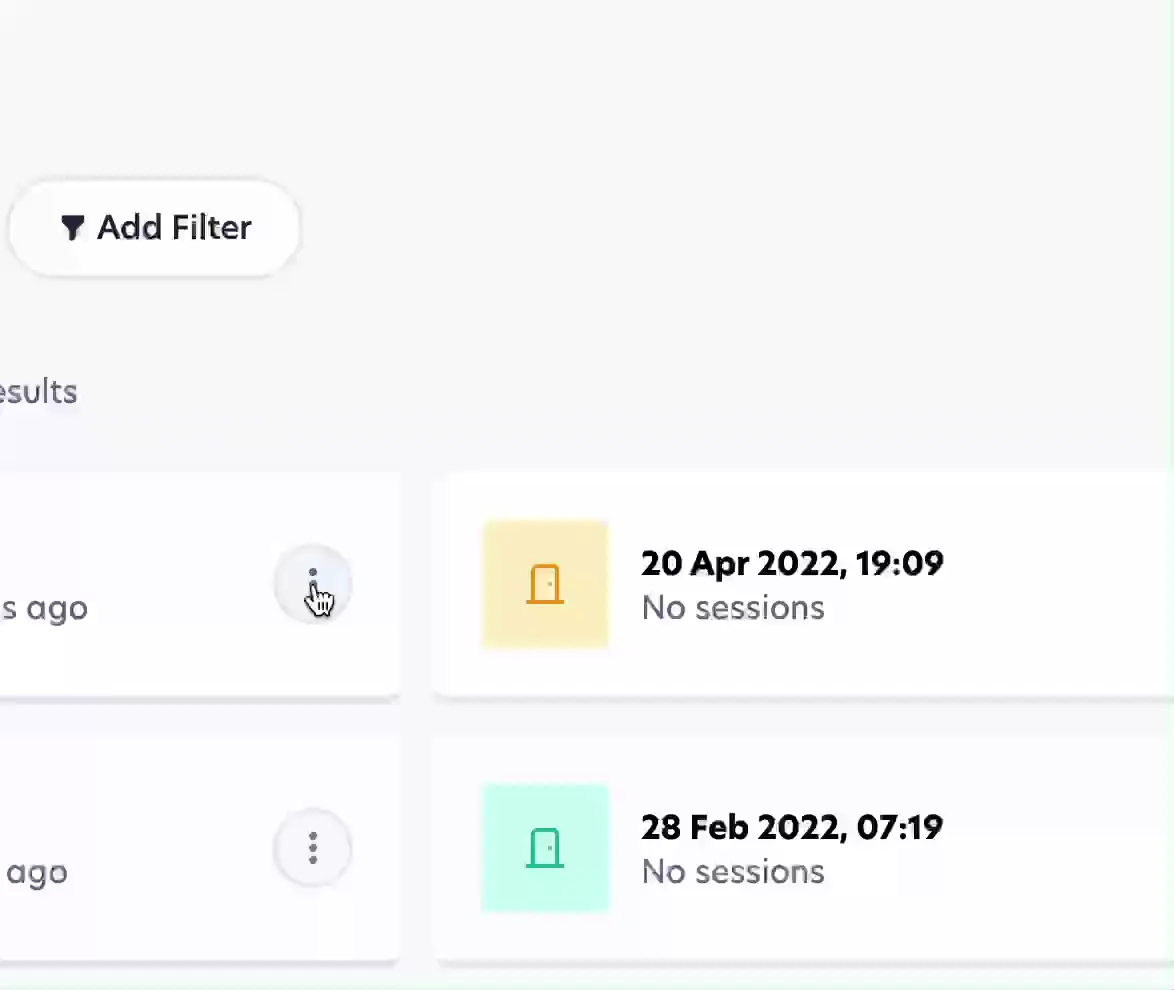Screen dimensions: 1174x990
Task: Open the three-dot menu in the top row
Action: coord(313,584)
